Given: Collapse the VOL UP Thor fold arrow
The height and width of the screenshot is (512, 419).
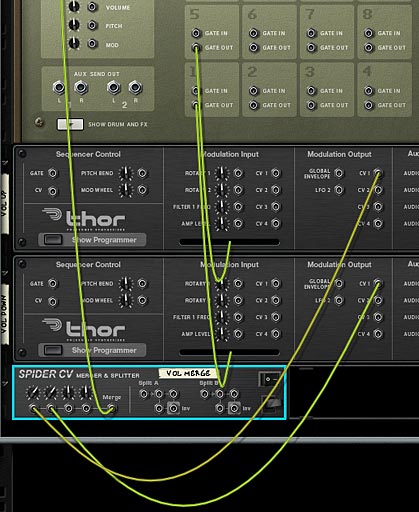Looking at the screenshot, I should click(5, 163).
